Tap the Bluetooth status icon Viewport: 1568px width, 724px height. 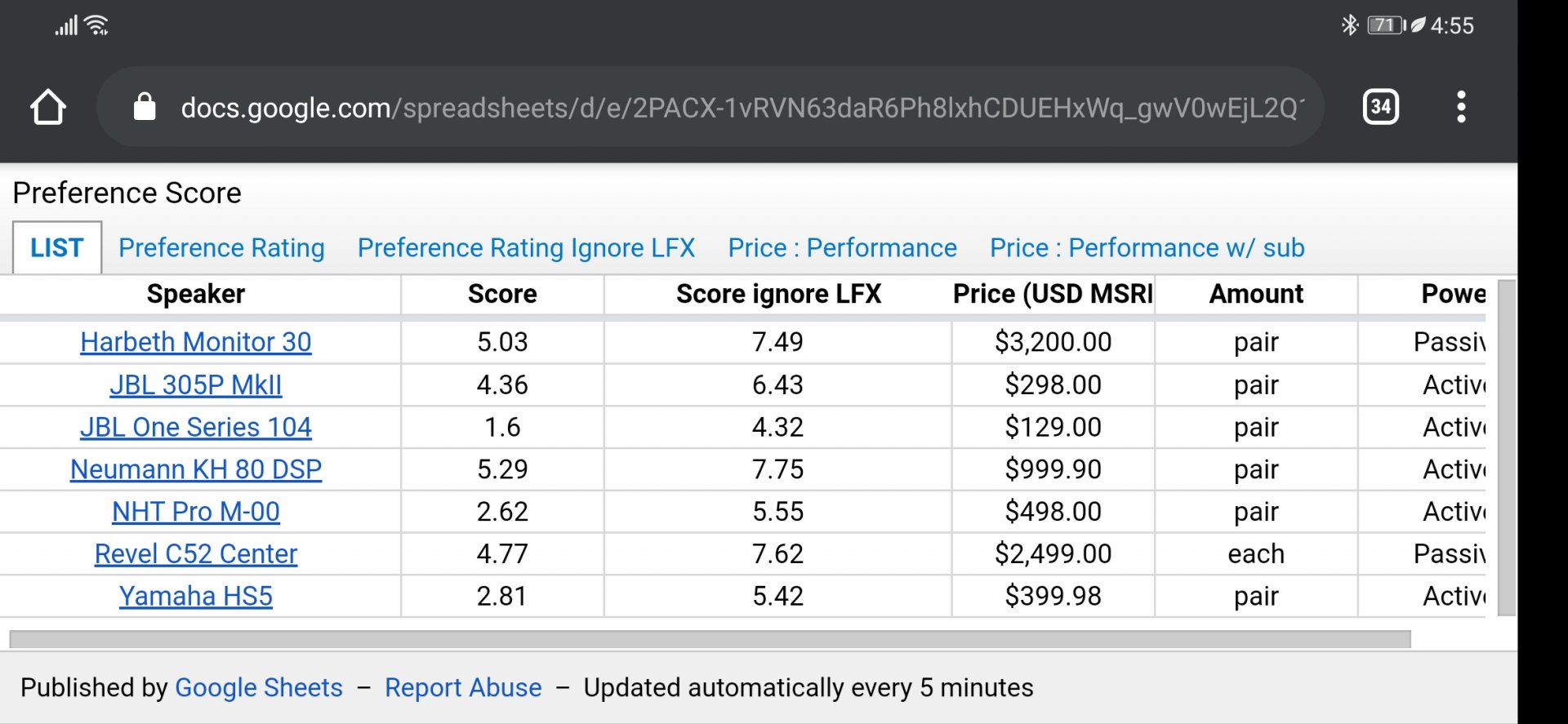[x=1349, y=25]
